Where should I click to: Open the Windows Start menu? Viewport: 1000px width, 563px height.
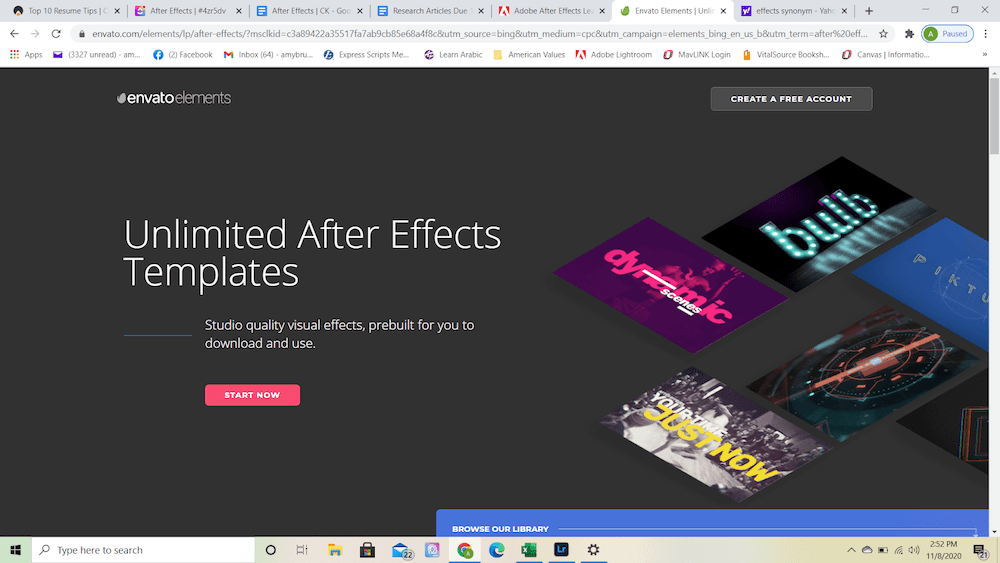[x=16, y=550]
